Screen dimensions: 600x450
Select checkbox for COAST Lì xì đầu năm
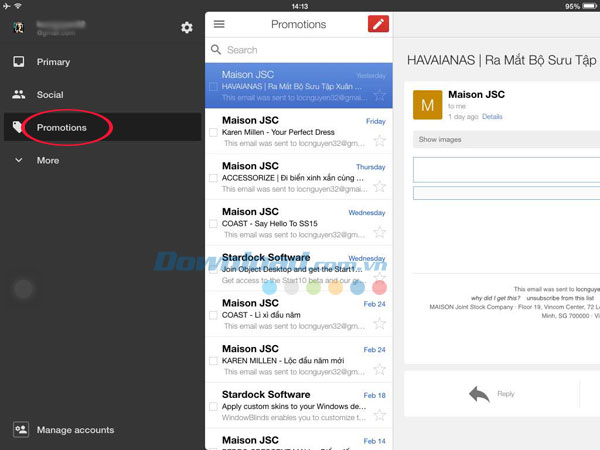click(214, 315)
